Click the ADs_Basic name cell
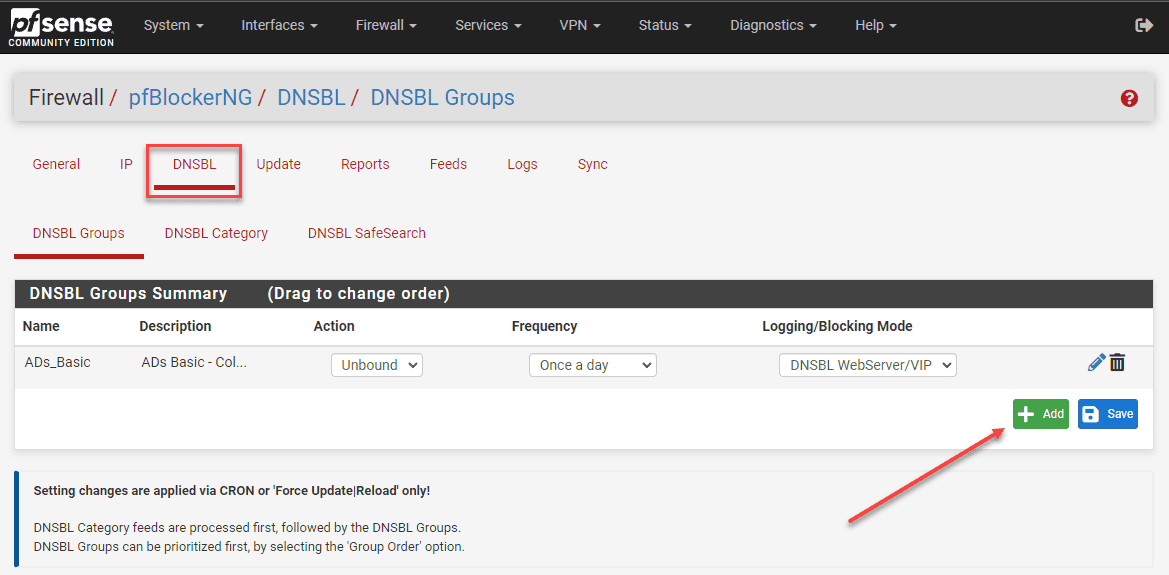The height and width of the screenshot is (575, 1169). coord(57,362)
